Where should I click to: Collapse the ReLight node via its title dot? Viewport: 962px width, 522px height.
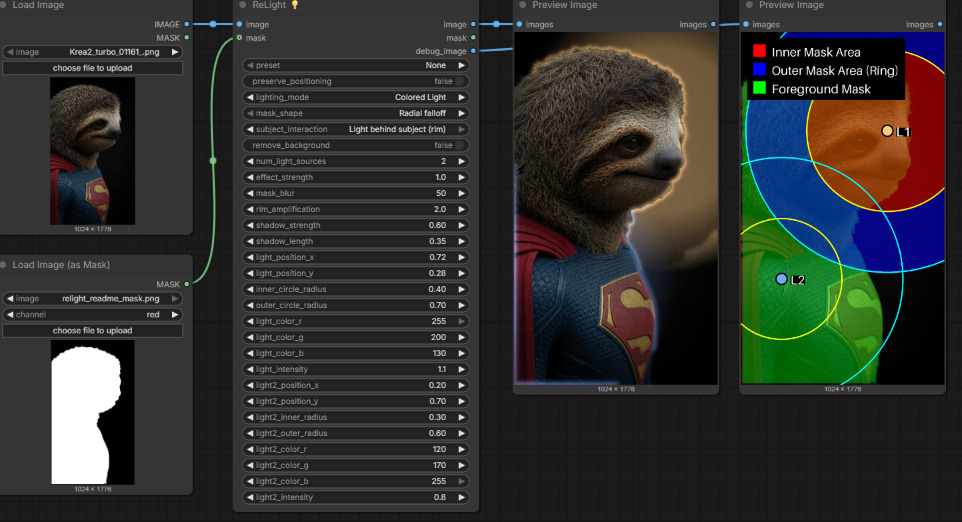click(243, 5)
